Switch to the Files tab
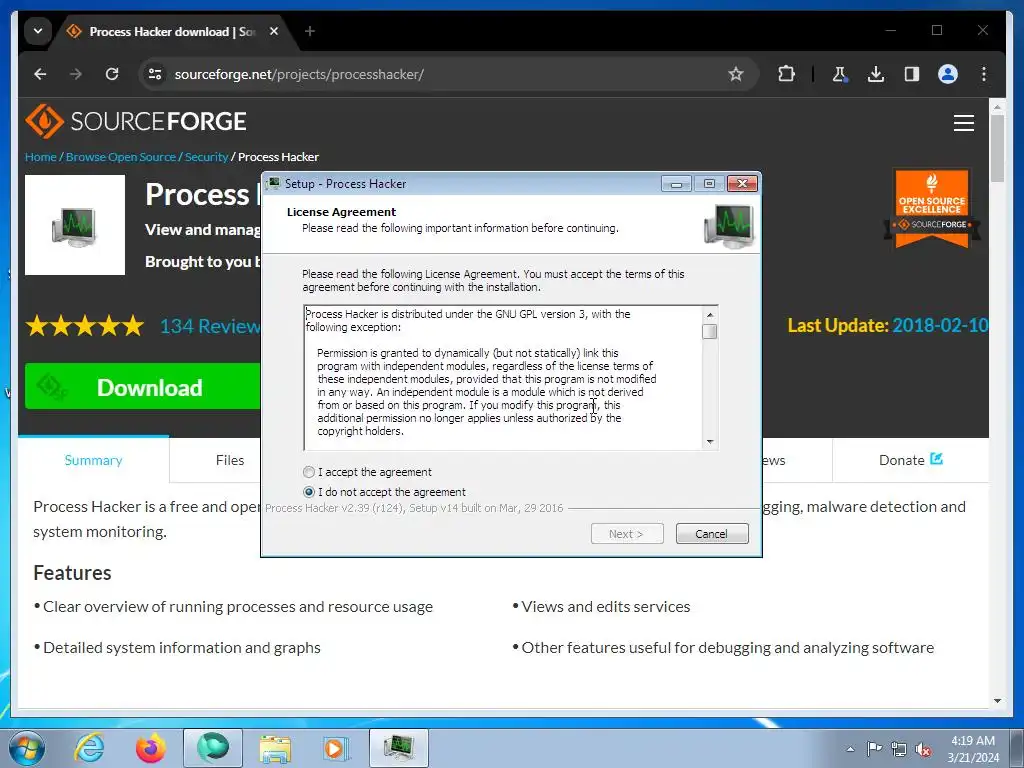Viewport: 1024px width, 768px height. [x=230, y=460]
